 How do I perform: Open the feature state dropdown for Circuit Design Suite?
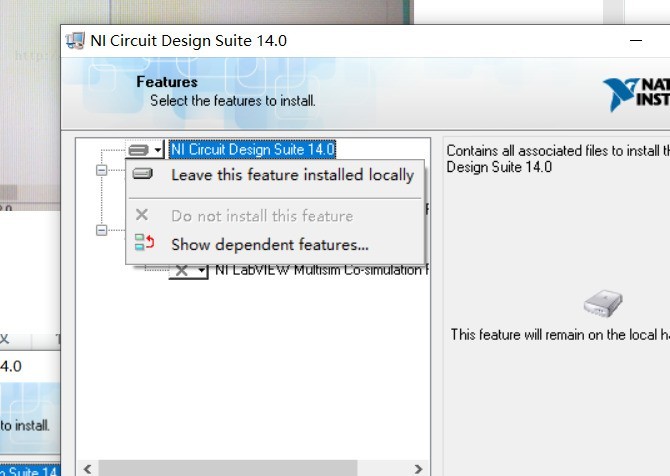pos(158,150)
